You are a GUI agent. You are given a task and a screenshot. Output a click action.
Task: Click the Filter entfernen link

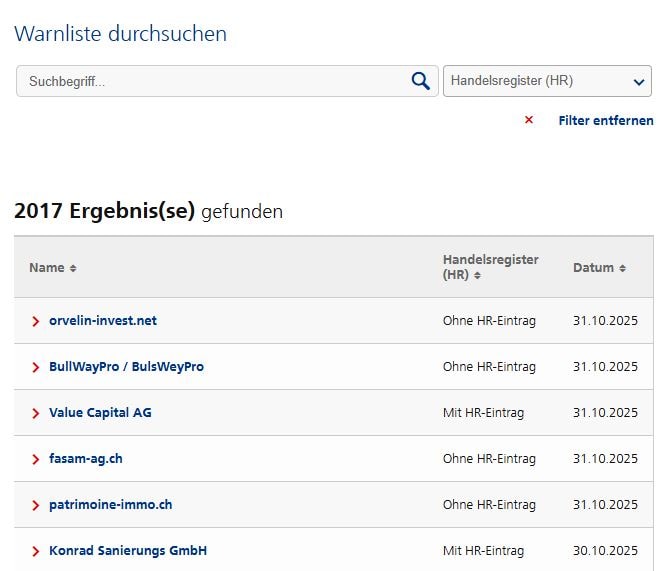[x=606, y=121]
